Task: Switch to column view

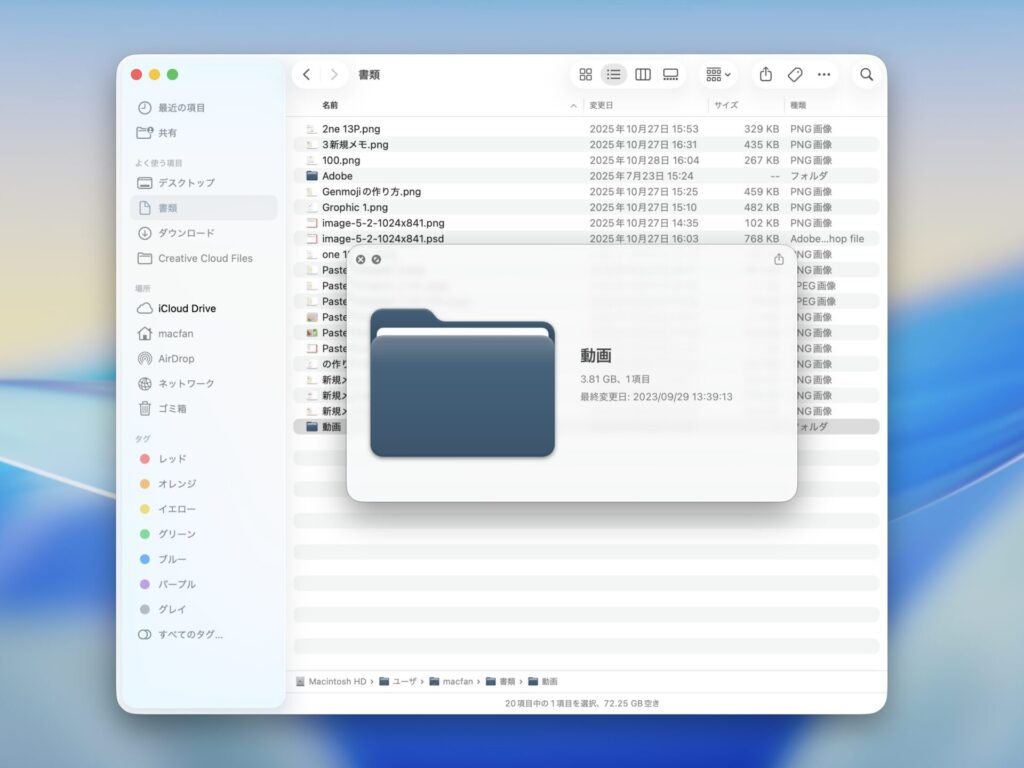Action: [641, 74]
